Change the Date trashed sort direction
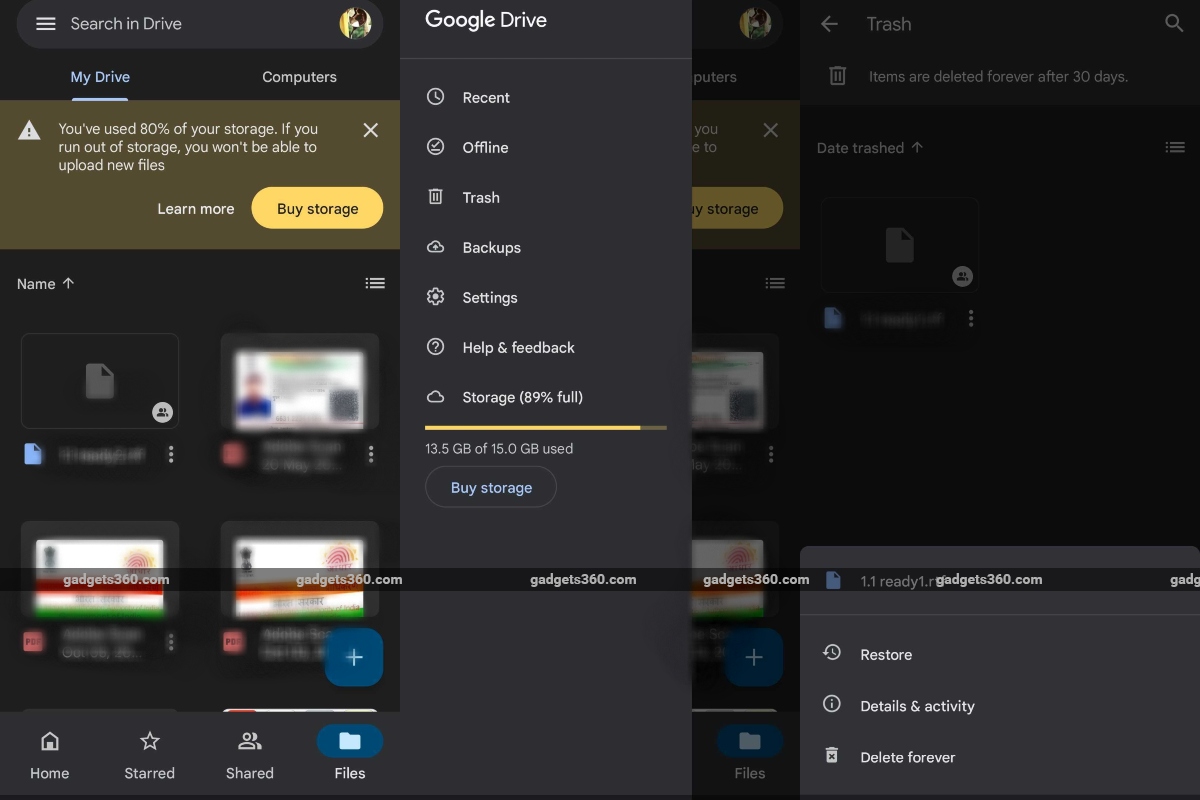 click(916, 147)
